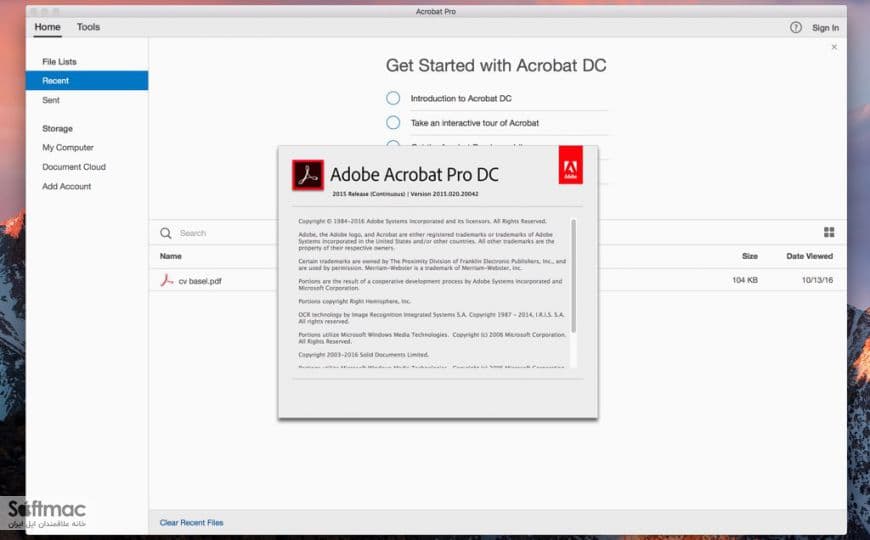Close the Get Started panel with X
The image size is (870, 540).
tap(834, 47)
